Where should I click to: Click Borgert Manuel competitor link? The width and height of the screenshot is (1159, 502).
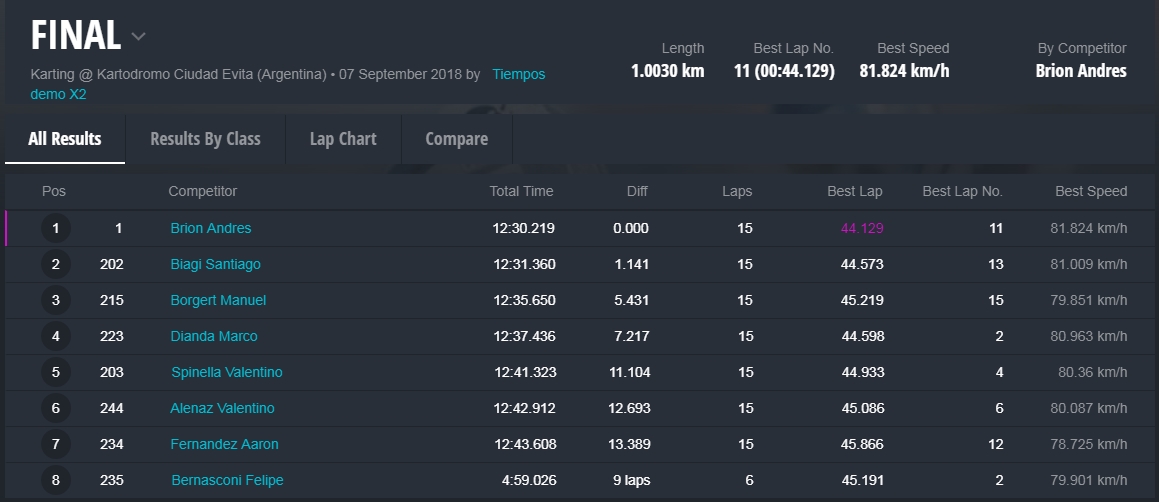tap(218, 300)
